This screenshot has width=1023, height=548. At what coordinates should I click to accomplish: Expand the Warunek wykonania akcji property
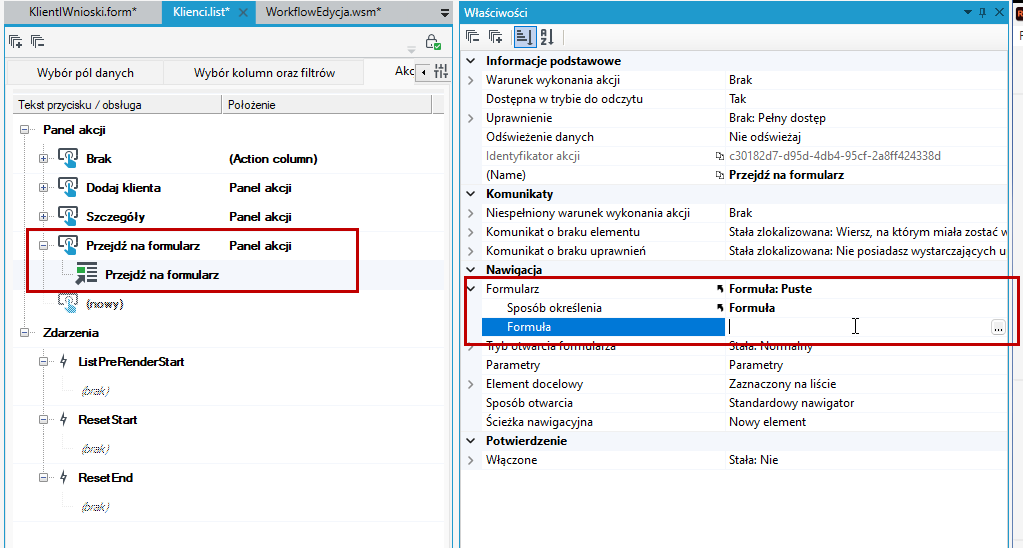(x=471, y=80)
